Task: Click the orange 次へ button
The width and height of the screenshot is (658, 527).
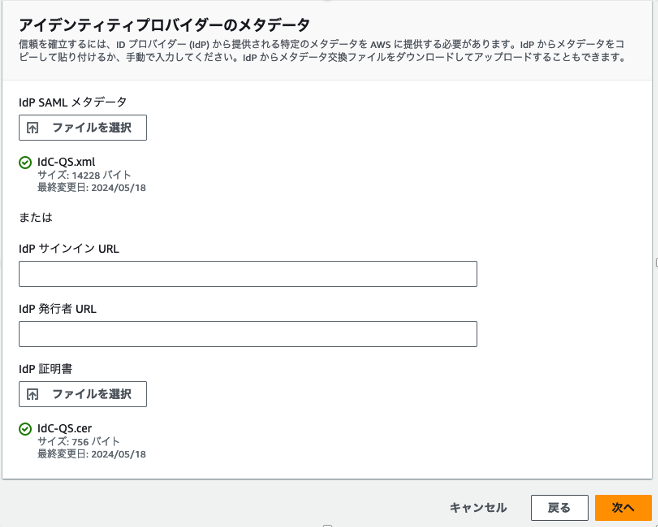Action: point(623,508)
